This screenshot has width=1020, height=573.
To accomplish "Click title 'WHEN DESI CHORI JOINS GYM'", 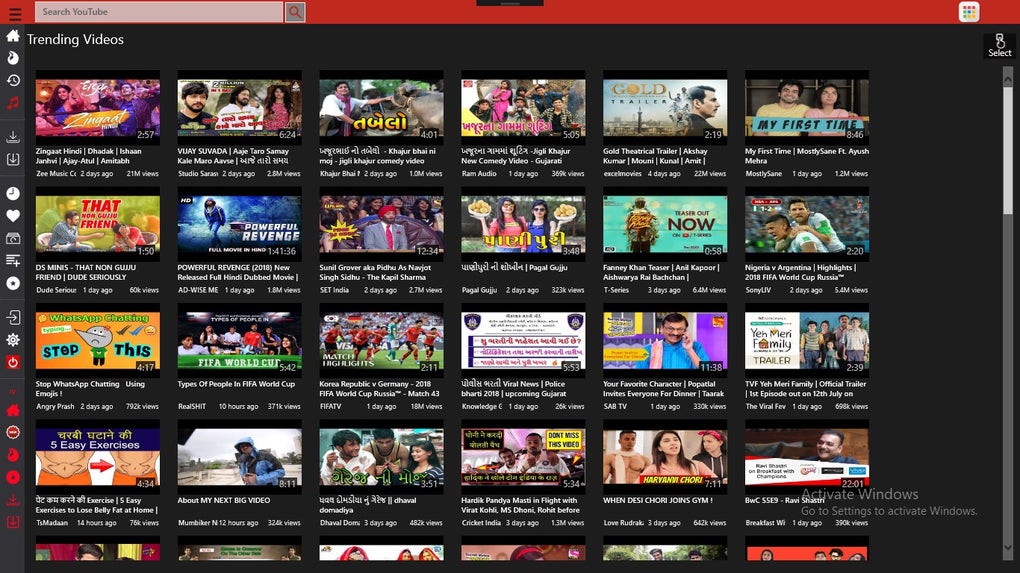I will 658,500.
